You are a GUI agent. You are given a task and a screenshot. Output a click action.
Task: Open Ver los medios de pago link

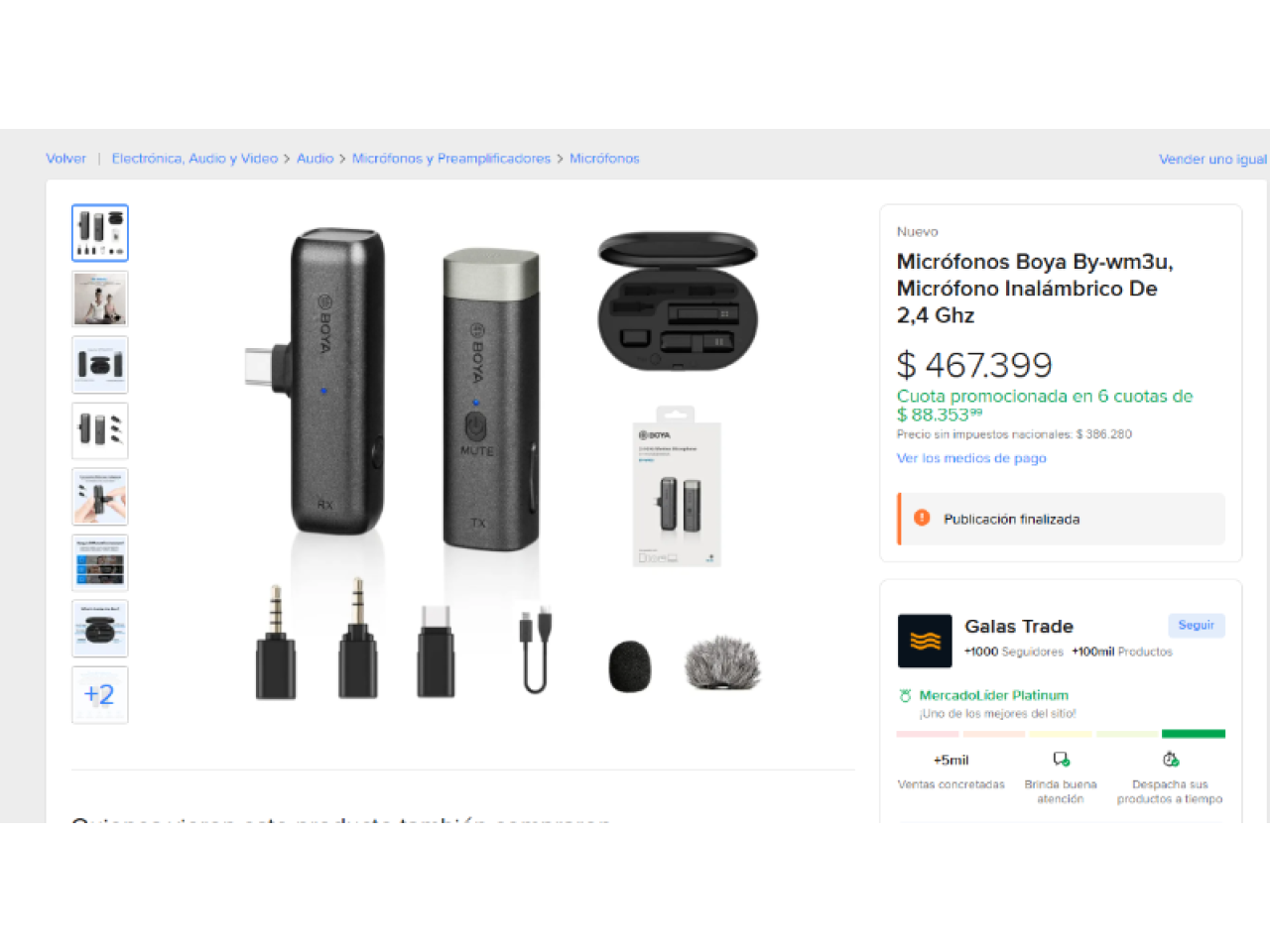971,458
